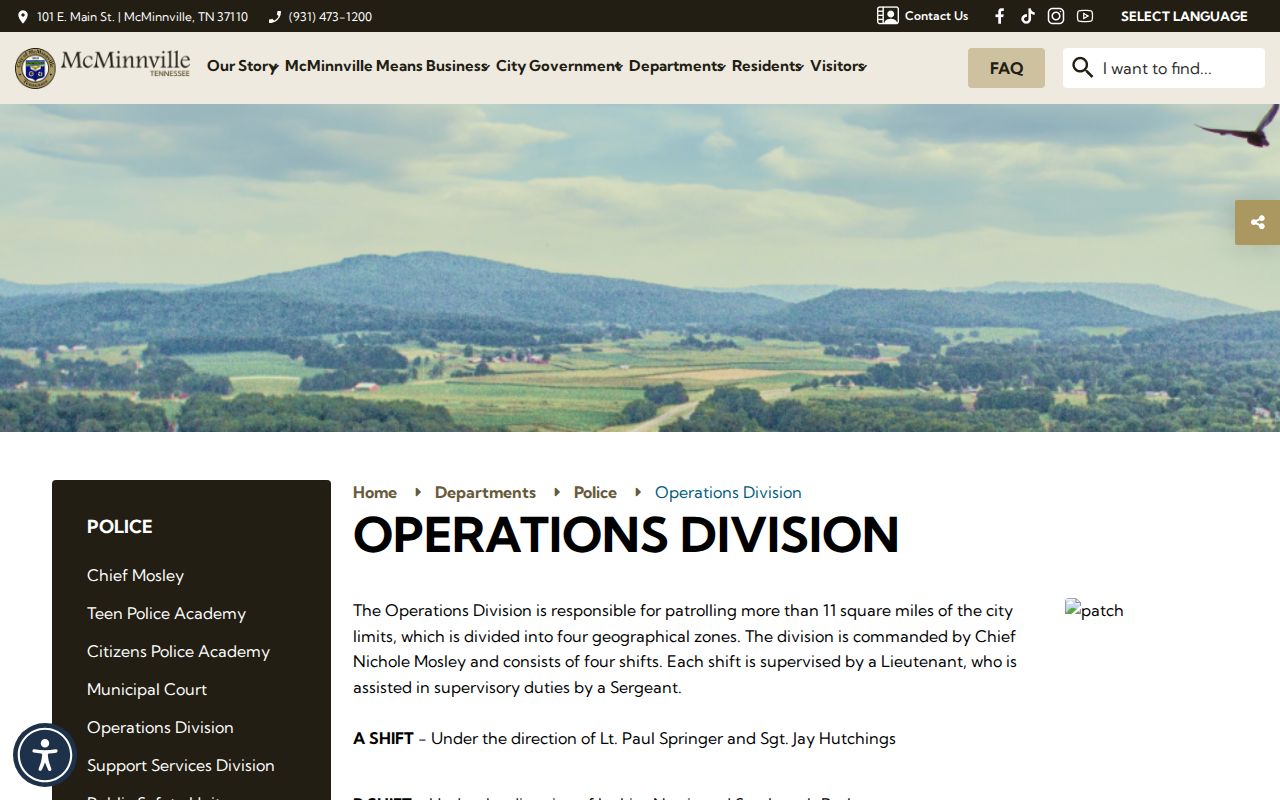Open the accessibility widget icon
Screen dimensions: 1280x800
pos(45,755)
